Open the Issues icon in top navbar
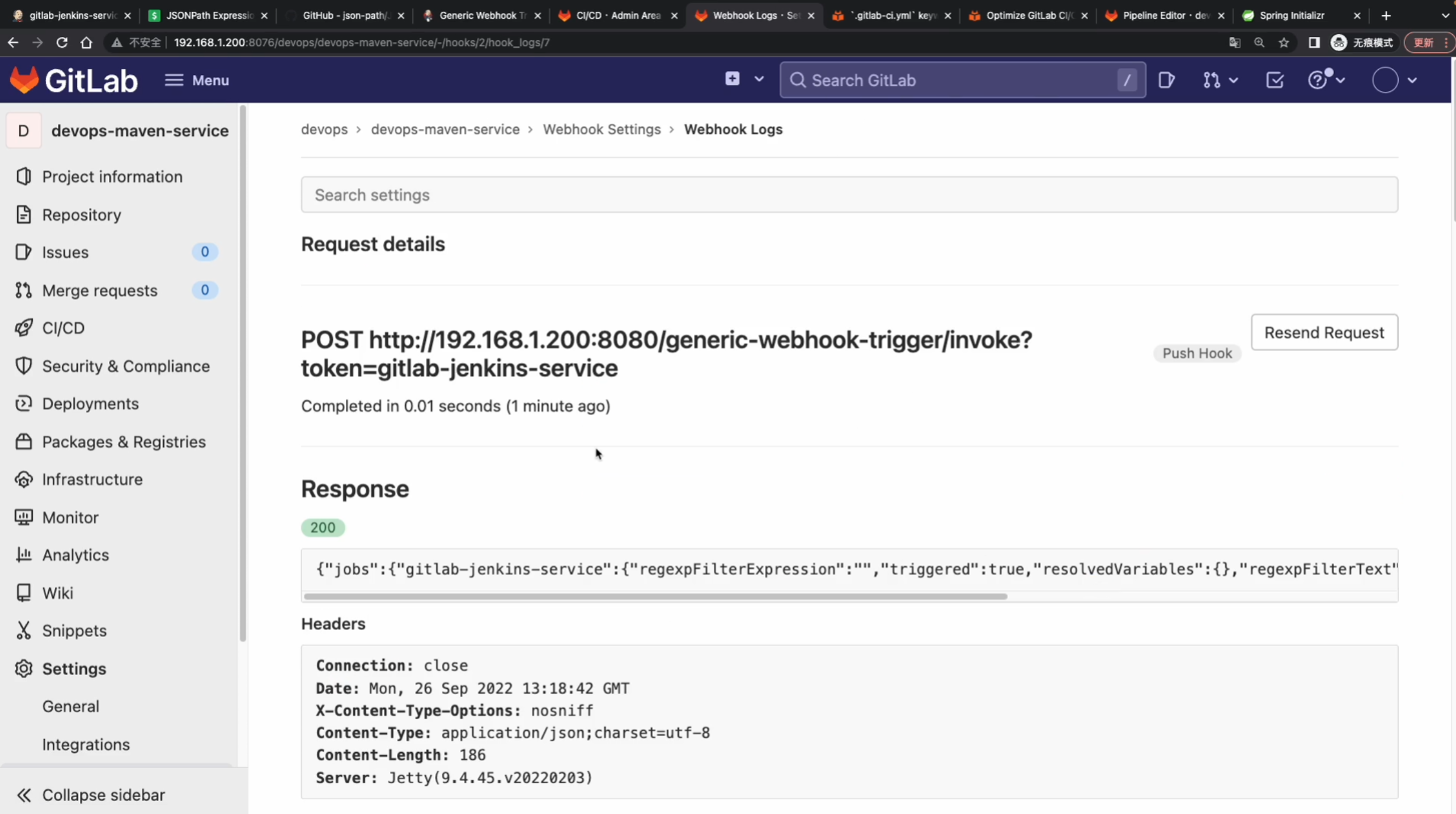The width and height of the screenshot is (1456, 814). click(x=1166, y=80)
